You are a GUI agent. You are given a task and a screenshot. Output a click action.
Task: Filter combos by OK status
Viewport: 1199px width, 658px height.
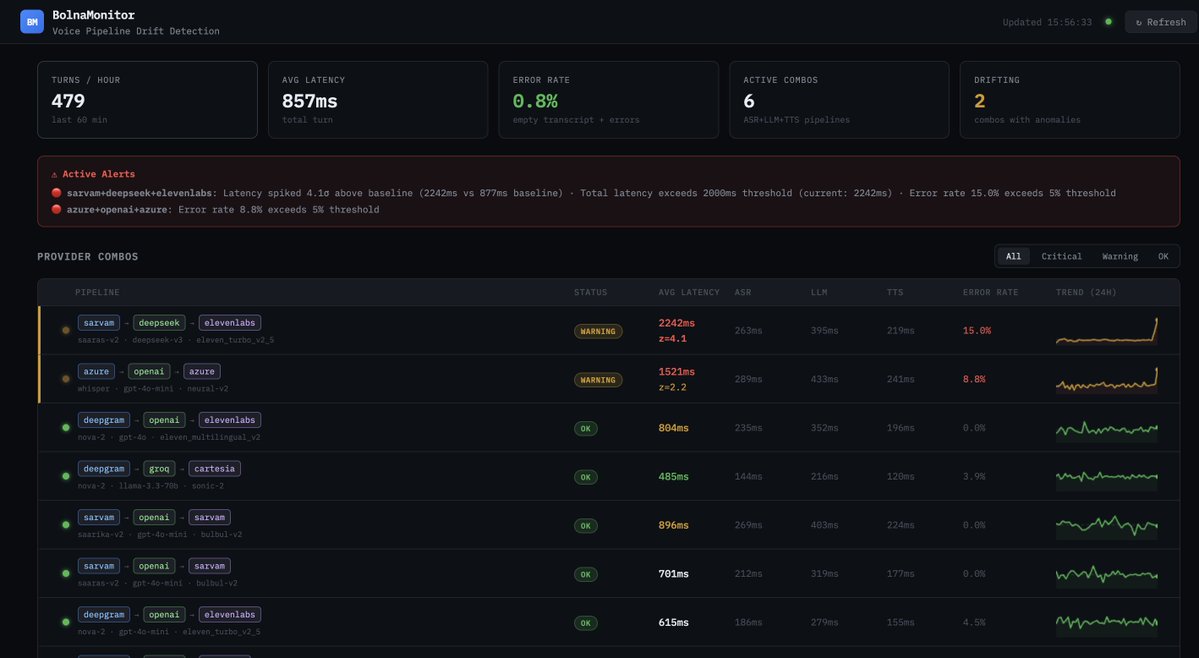pos(1163,257)
